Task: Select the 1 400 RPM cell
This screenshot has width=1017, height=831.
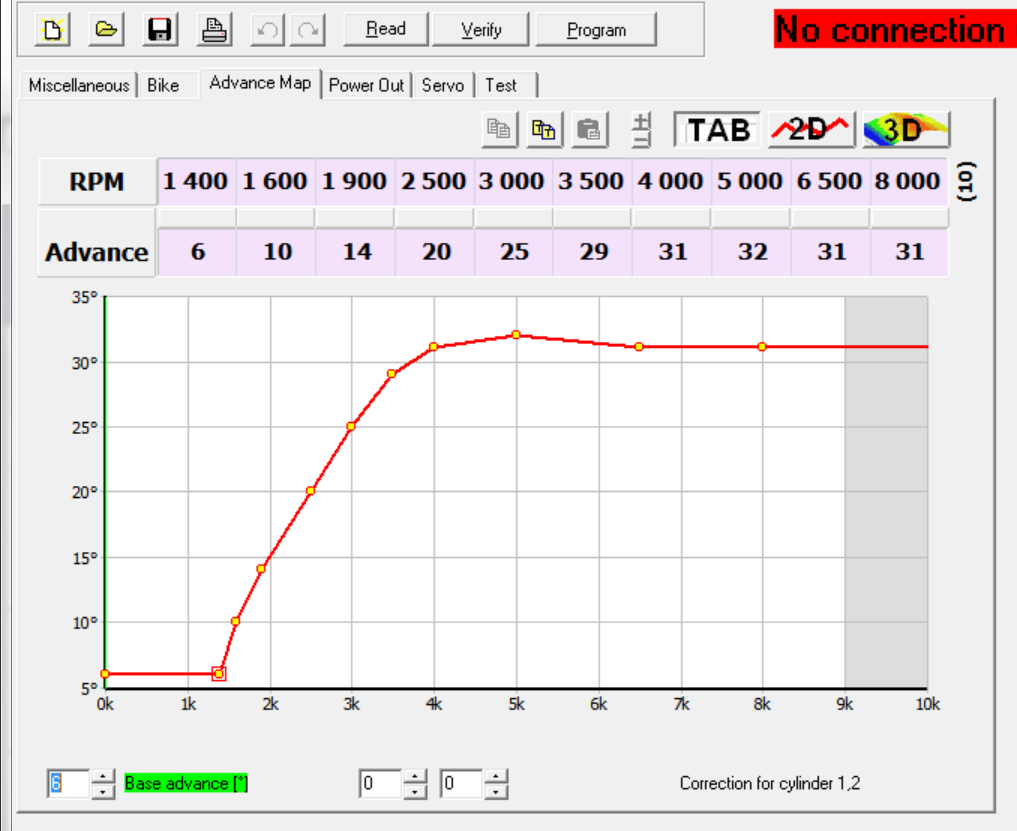Action: coord(197,181)
